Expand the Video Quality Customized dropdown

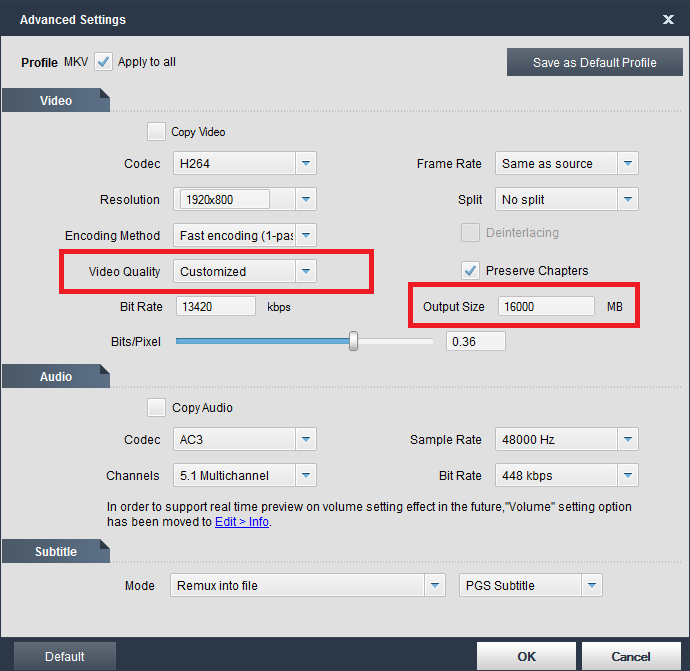pos(306,271)
